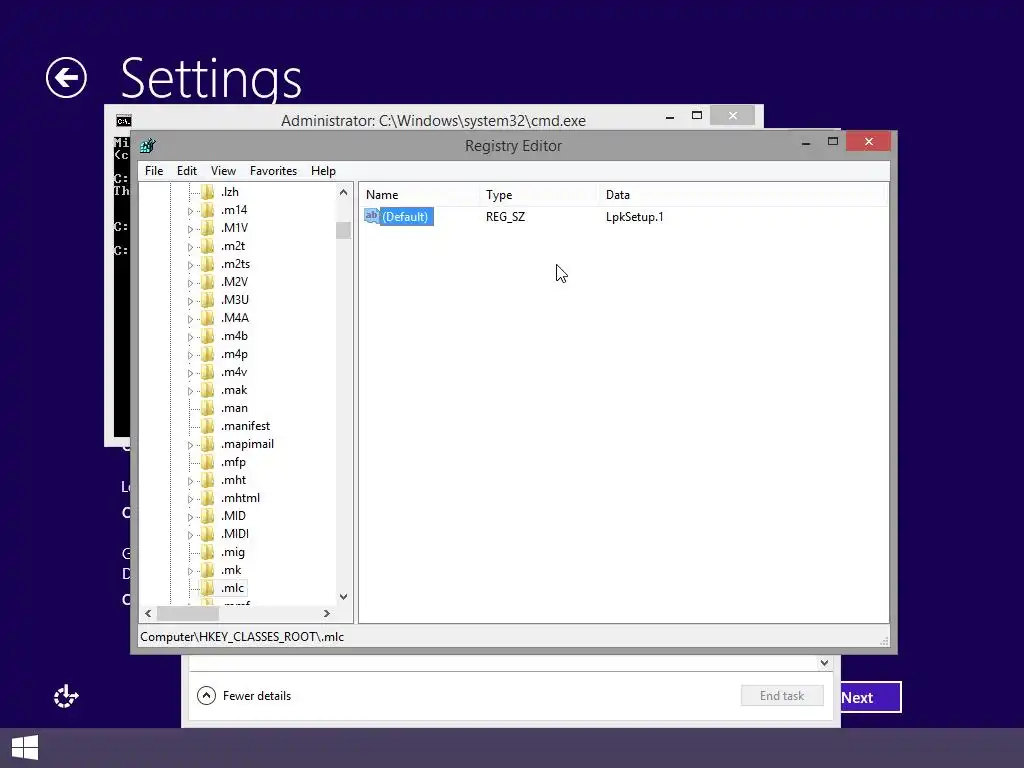Click the .mfp folder icon
This screenshot has height=768, width=1024.
coord(208,462)
